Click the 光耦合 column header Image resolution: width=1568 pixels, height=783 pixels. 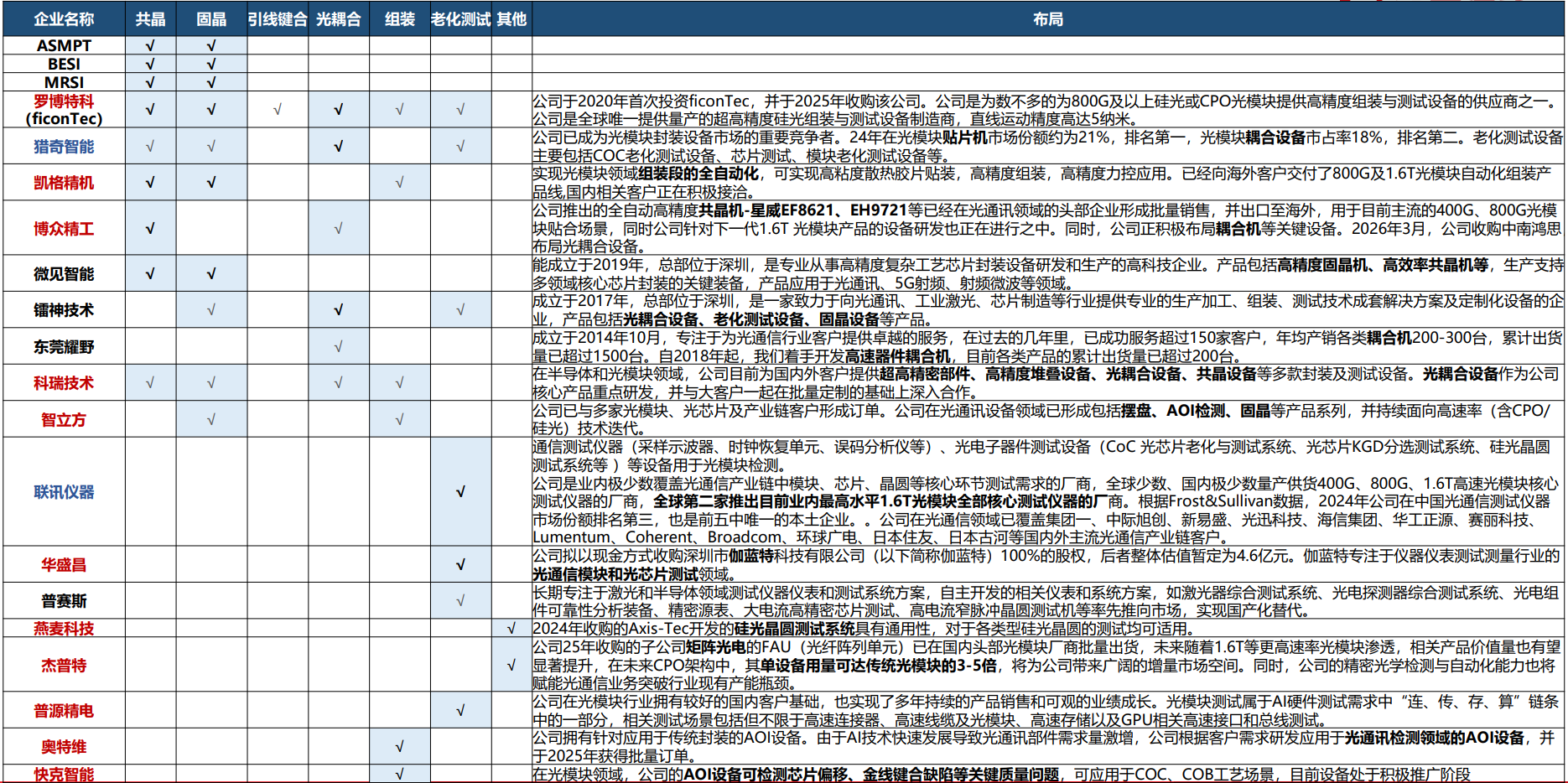[339, 19]
